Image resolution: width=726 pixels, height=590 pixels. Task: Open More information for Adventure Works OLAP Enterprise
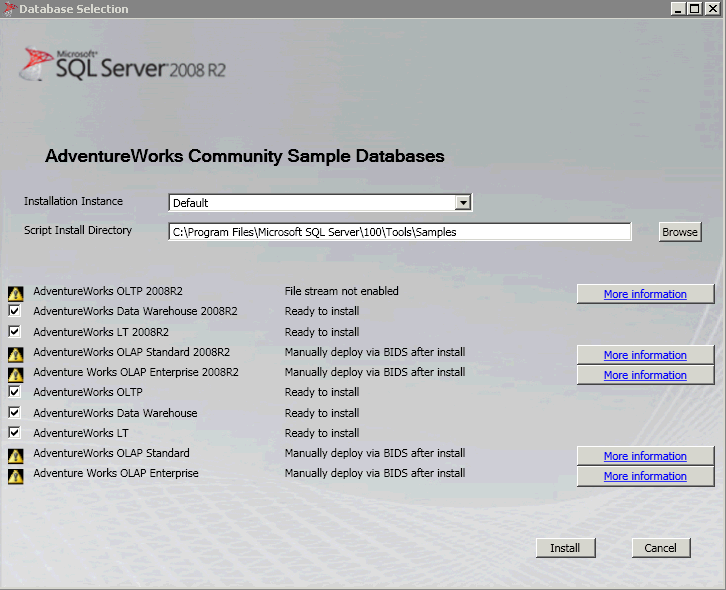coord(645,476)
